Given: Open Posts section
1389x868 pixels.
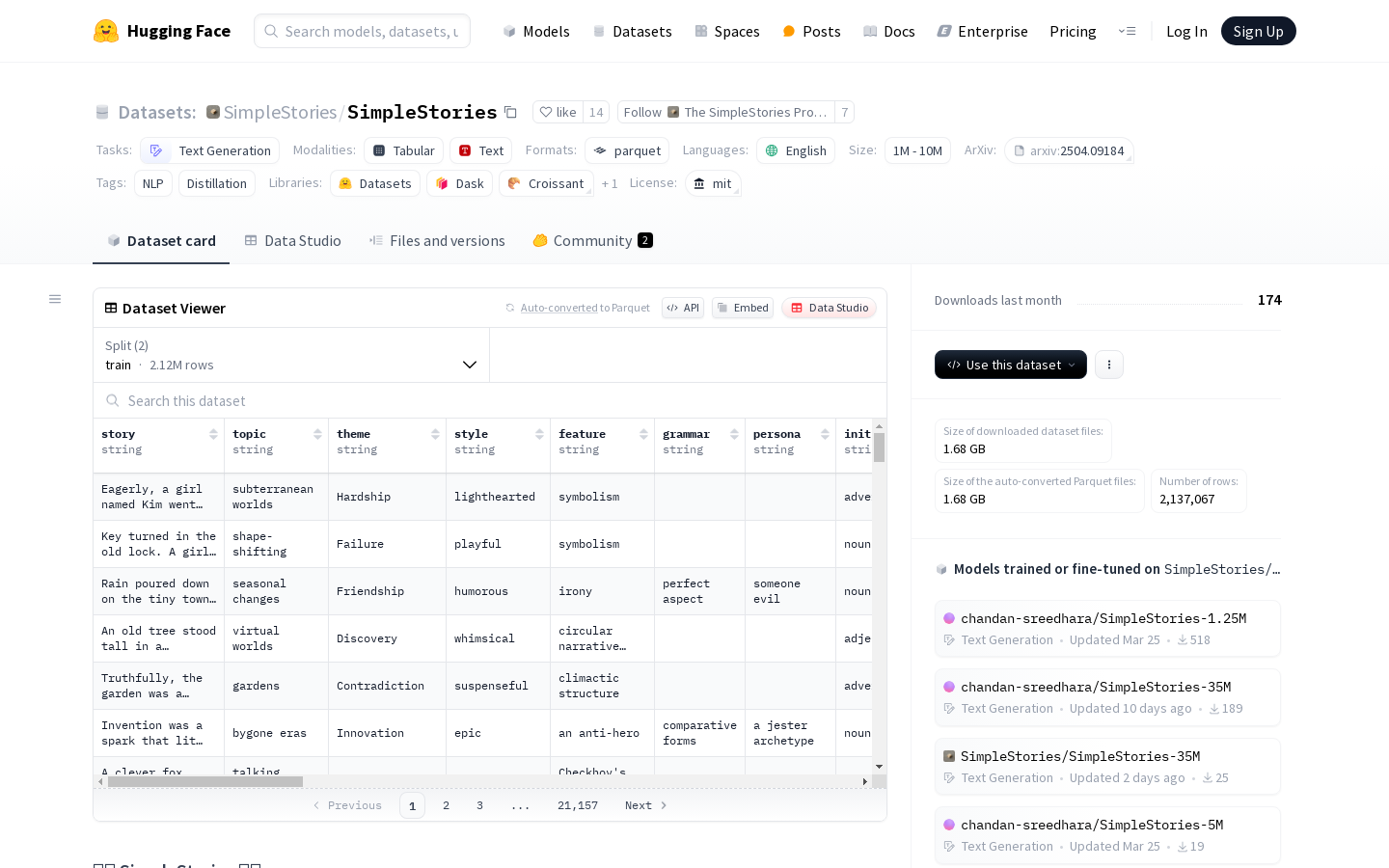Looking at the screenshot, I should point(811,31).
